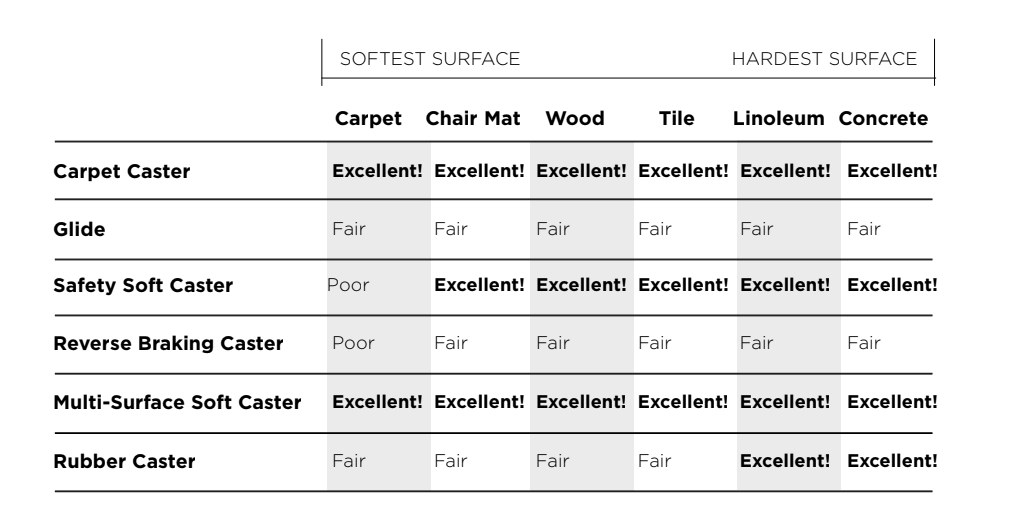Click Rubber Caster's Excellent rating for Concrete
This screenshot has width=1015, height=517.
coord(892,461)
